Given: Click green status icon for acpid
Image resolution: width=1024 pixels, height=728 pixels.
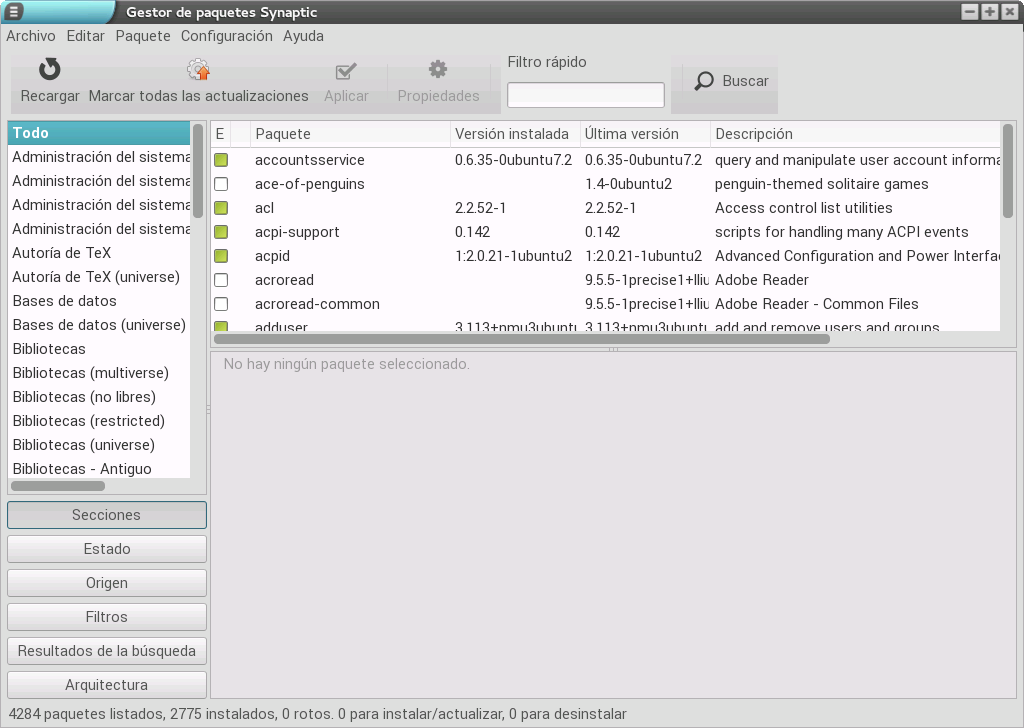Looking at the screenshot, I should (221, 256).
